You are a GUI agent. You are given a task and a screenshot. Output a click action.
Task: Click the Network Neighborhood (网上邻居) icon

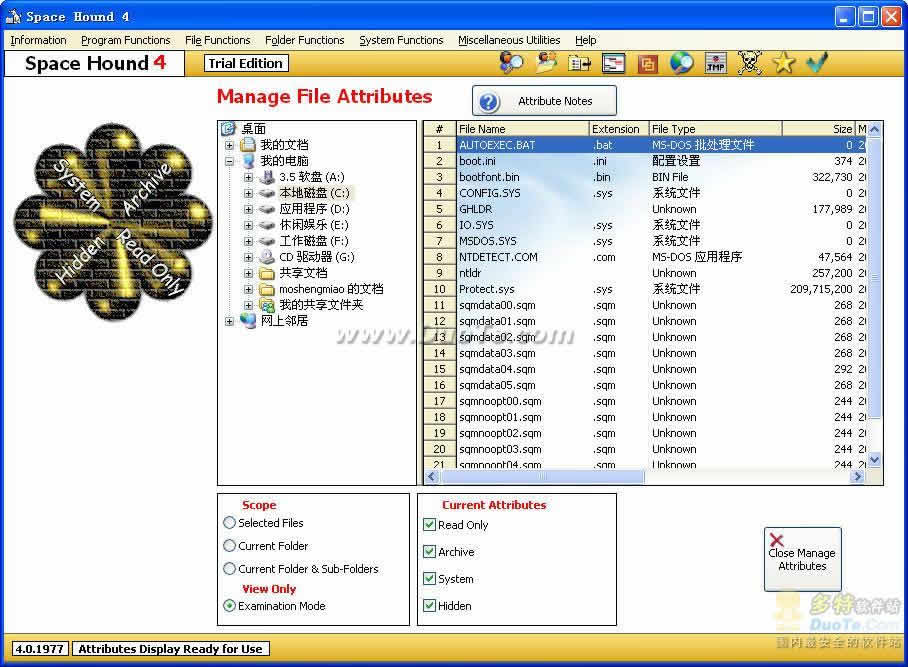point(248,320)
